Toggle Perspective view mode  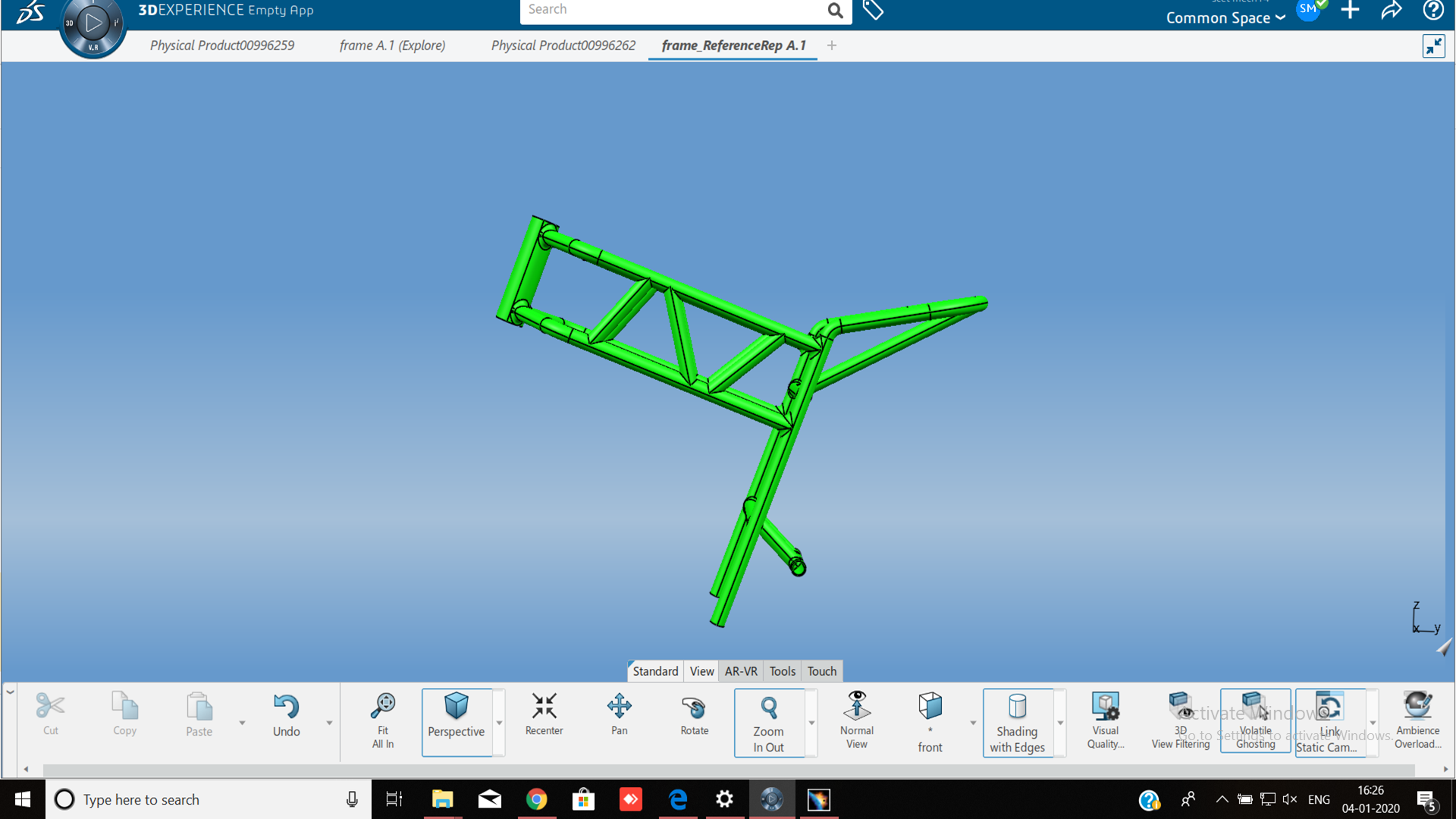456,722
